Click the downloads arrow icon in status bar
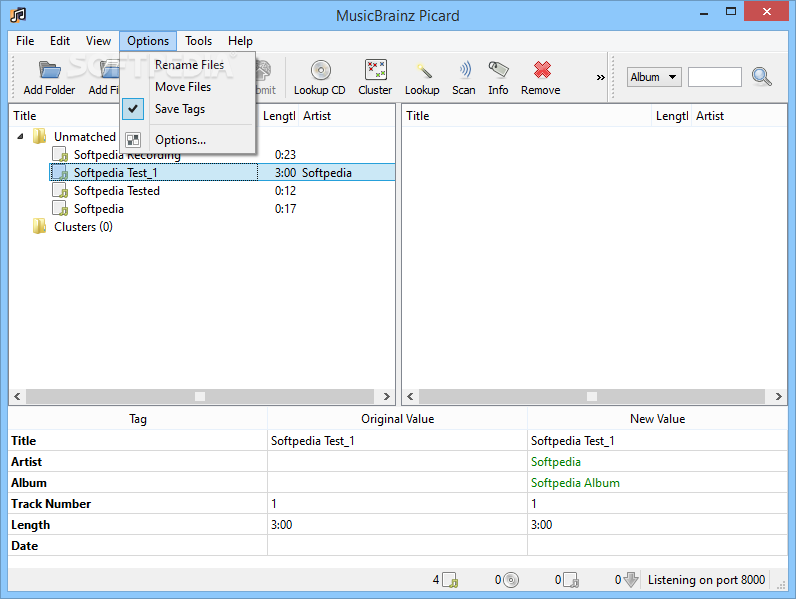This screenshot has height=599, width=796. [x=631, y=580]
